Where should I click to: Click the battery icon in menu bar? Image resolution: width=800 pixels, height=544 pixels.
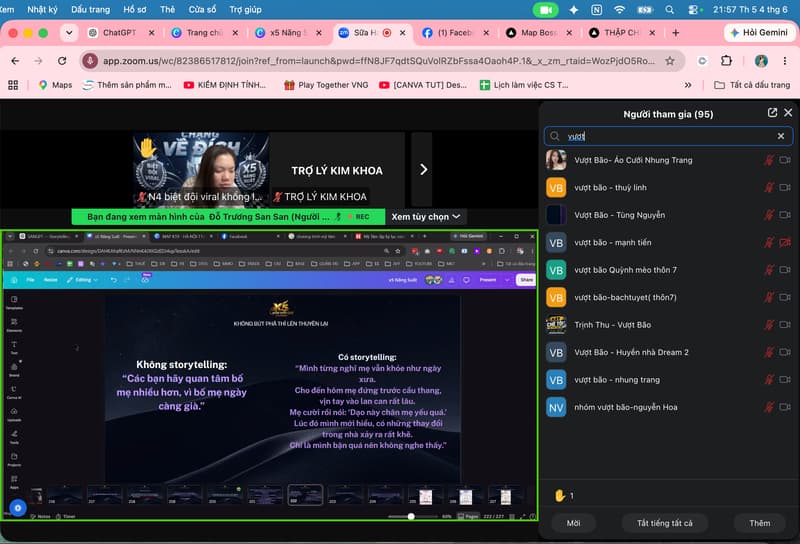pyautogui.click(x=645, y=9)
